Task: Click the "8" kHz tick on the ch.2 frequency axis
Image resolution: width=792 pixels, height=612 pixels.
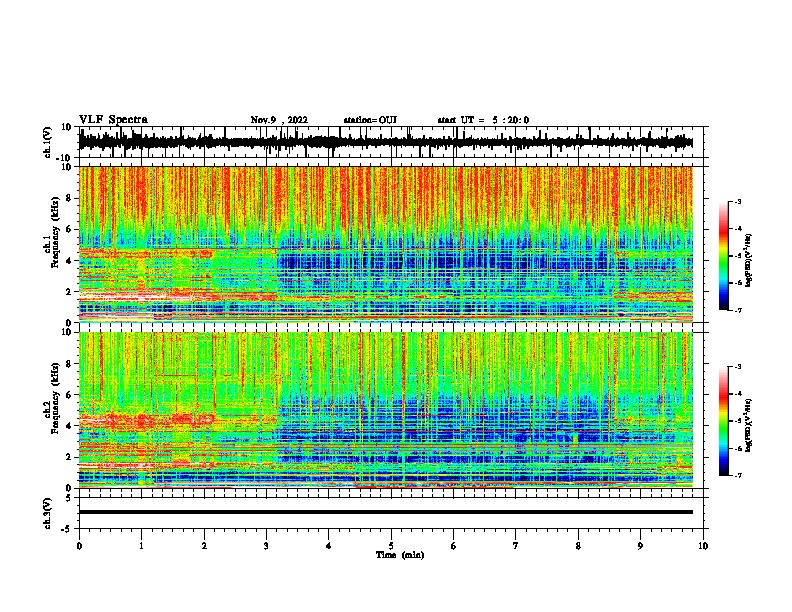Action: click(70, 363)
